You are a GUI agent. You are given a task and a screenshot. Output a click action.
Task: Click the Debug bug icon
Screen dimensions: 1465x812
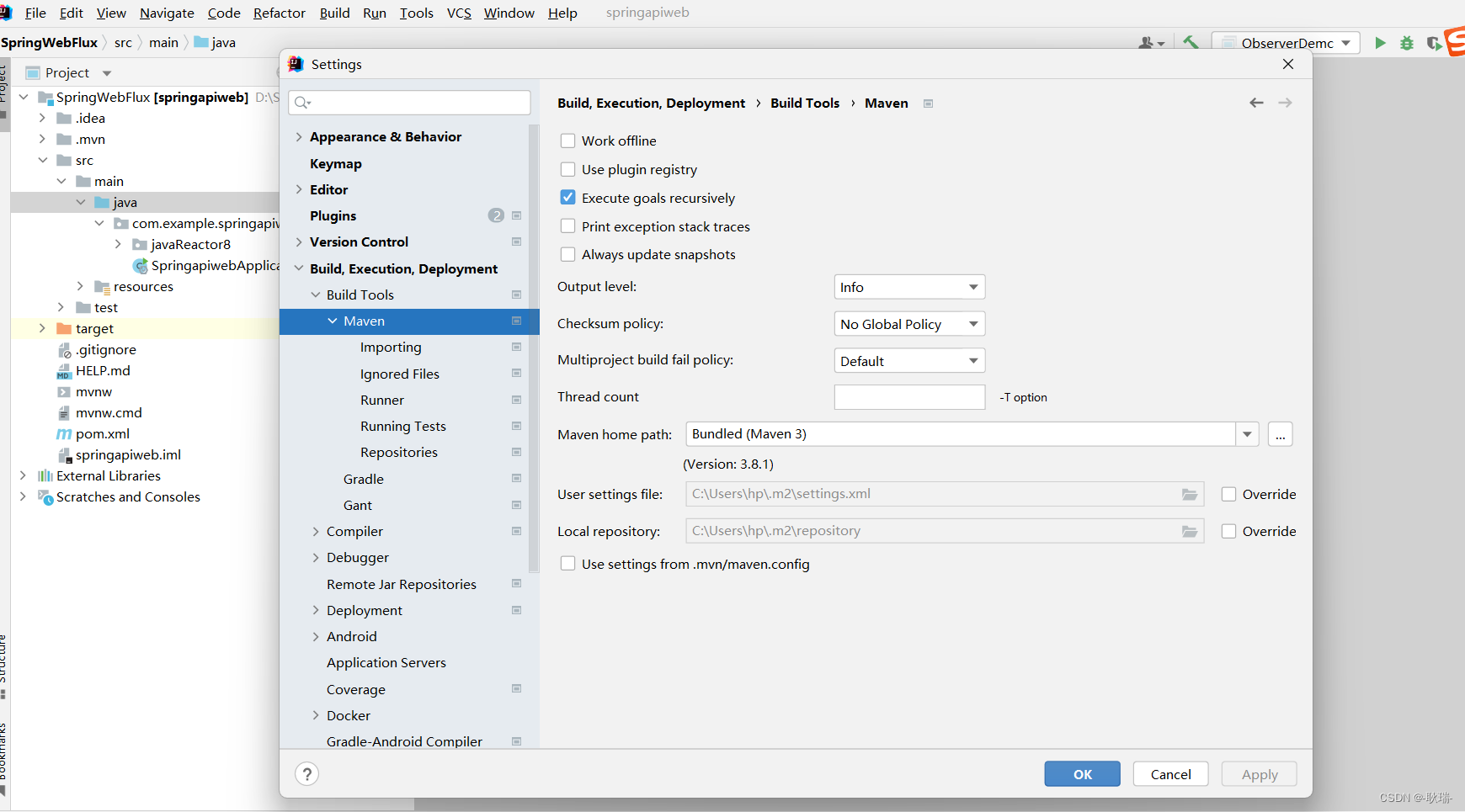coord(1407,43)
